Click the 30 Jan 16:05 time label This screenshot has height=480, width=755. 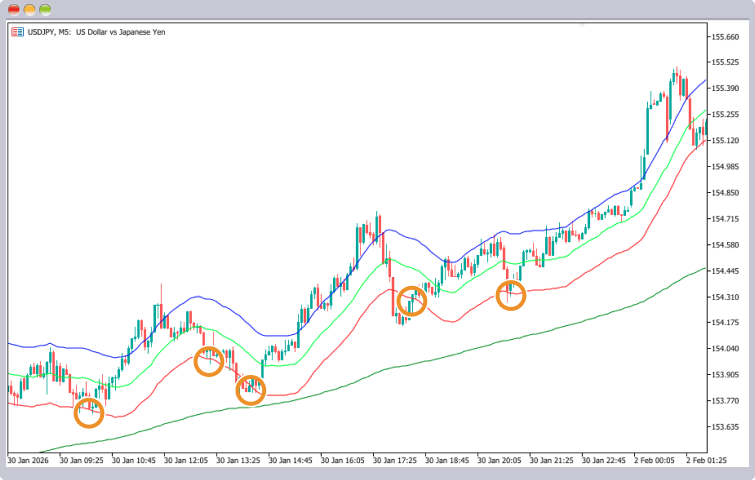pos(342,460)
